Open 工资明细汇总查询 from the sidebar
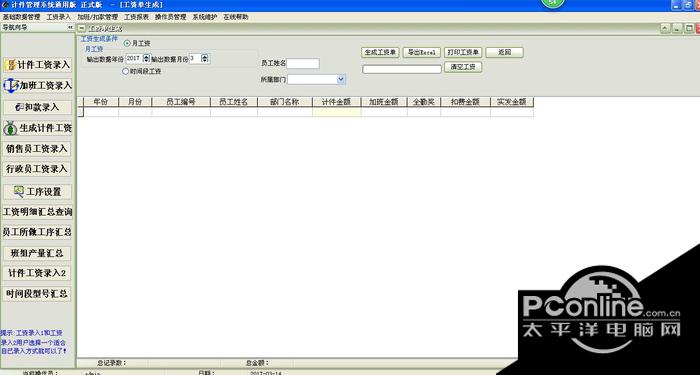 pyautogui.click(x=38, y=212)
